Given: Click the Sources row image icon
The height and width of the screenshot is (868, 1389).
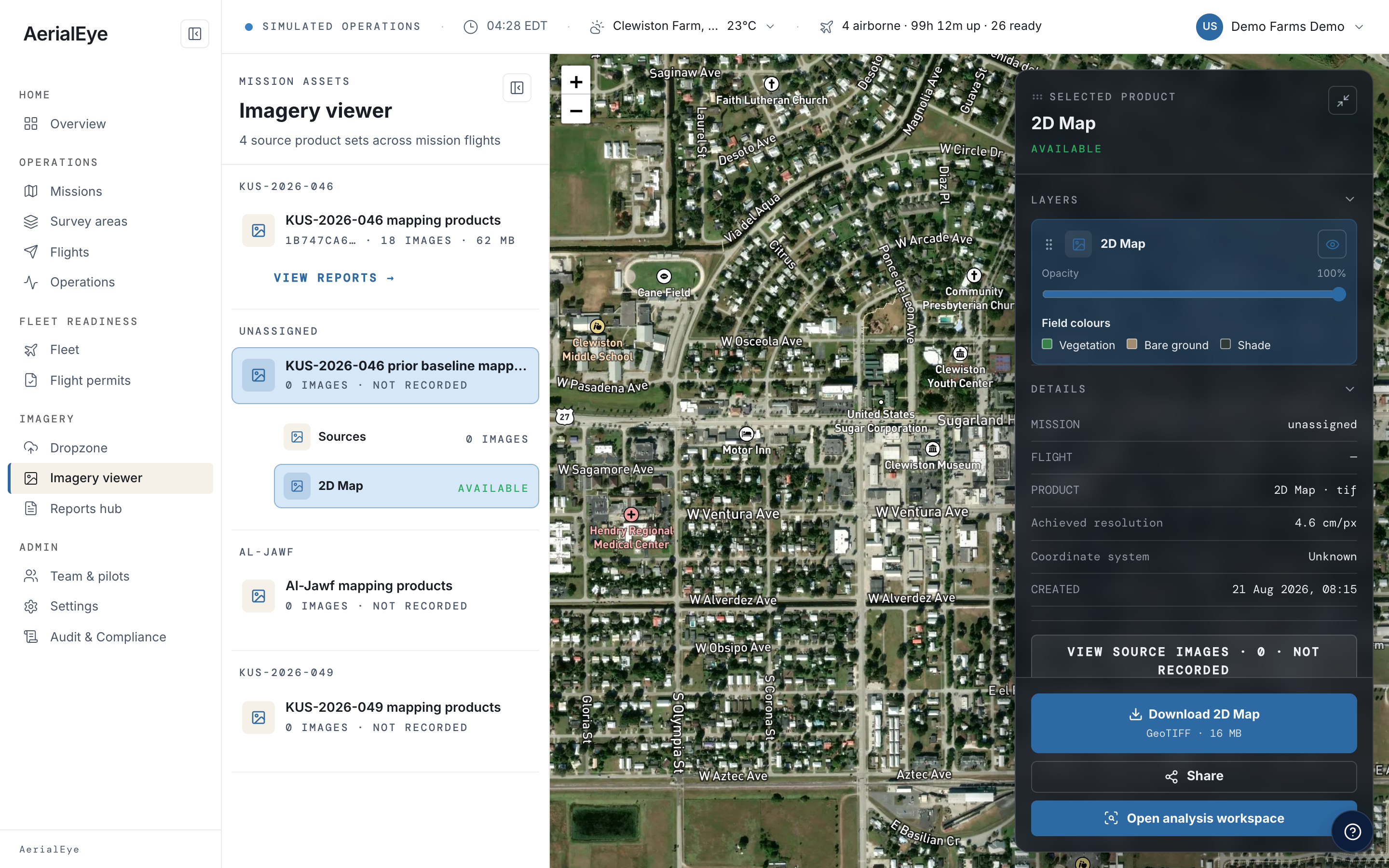Looking at the screenshot, I should click(x=297, y=437).
